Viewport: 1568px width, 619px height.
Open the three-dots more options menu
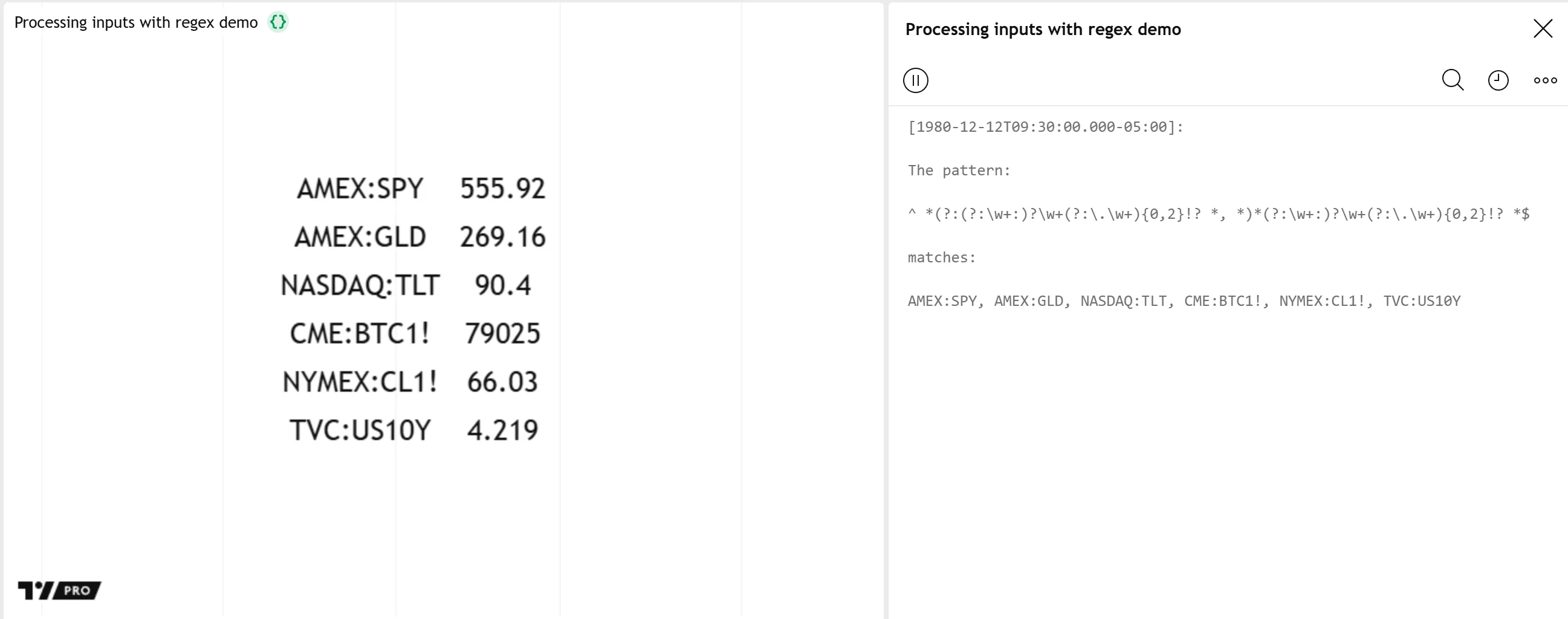tap(1545, 80)
